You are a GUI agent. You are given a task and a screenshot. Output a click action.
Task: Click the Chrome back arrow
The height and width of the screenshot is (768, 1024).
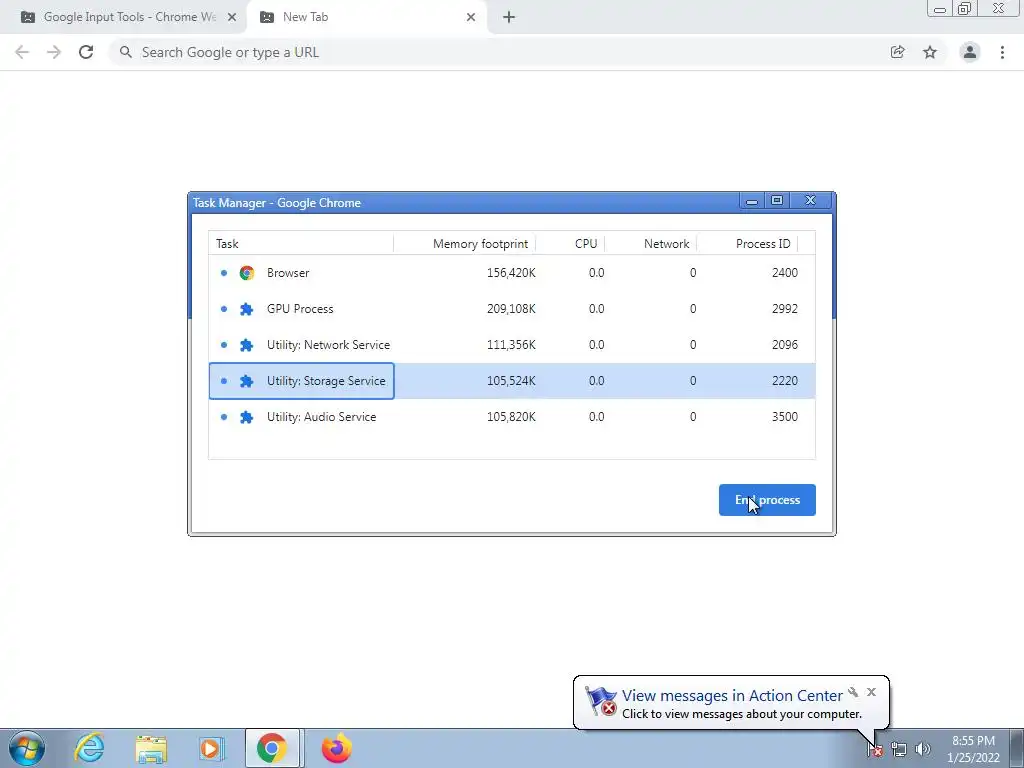tap(22, 52)
